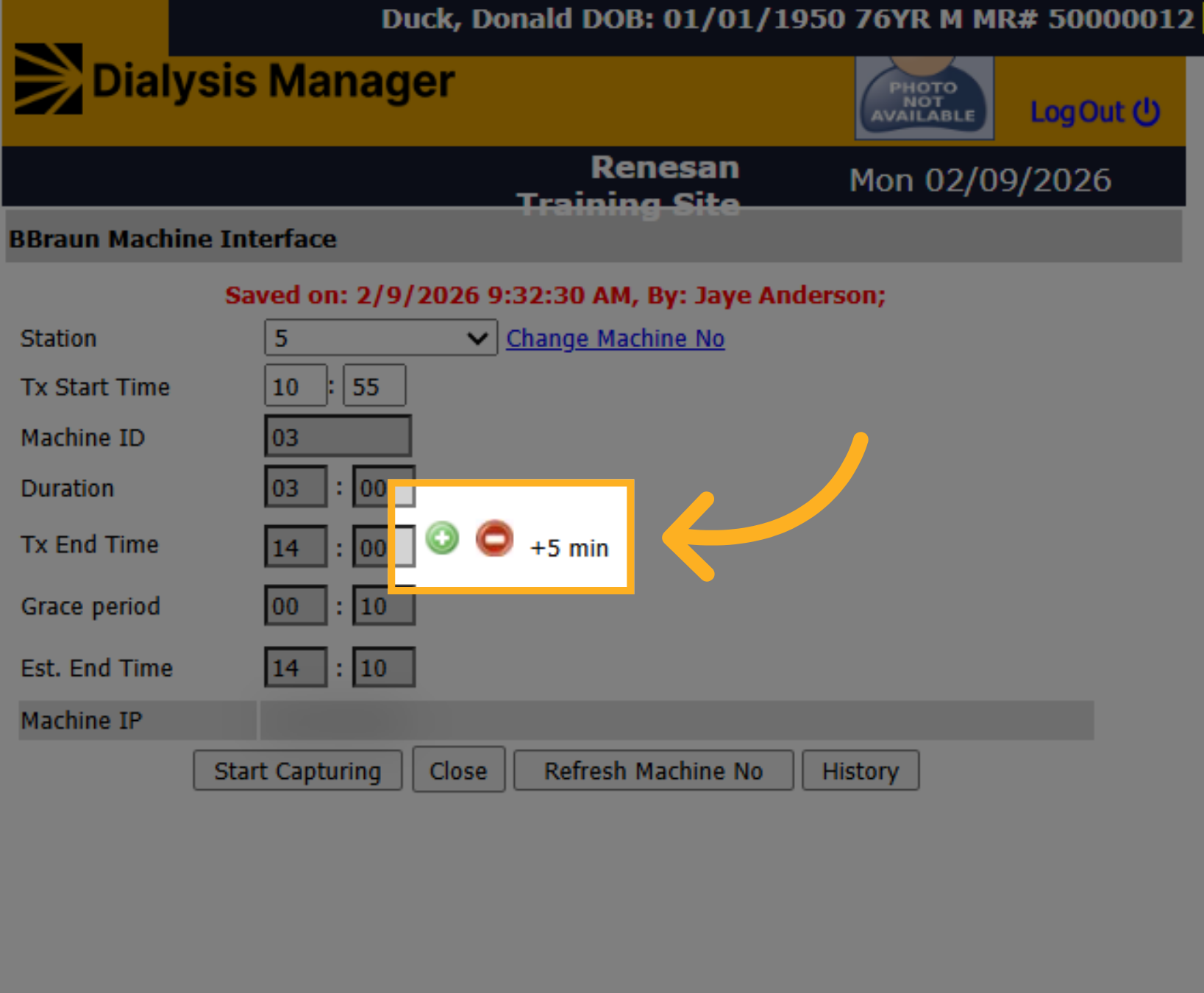Viewport: 1204px width, 993px height.
Task: Click the Change Machine No link
Action: (615, 338)
